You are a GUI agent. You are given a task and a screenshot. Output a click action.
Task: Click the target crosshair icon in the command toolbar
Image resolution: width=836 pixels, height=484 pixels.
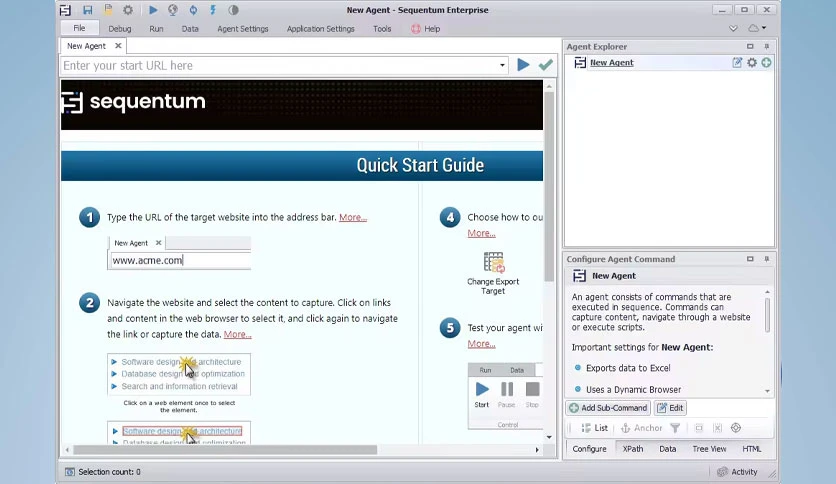tap(736, 428)
